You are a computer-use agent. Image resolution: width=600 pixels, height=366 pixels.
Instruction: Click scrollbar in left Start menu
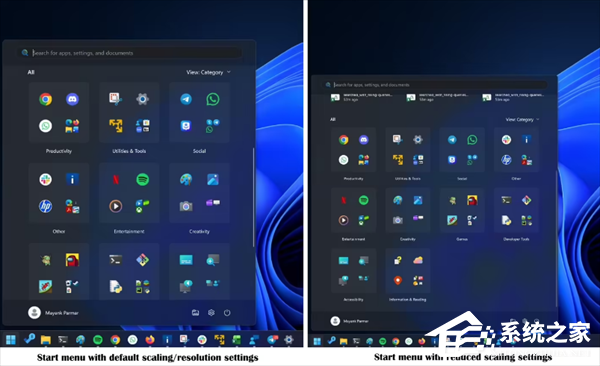253,197
